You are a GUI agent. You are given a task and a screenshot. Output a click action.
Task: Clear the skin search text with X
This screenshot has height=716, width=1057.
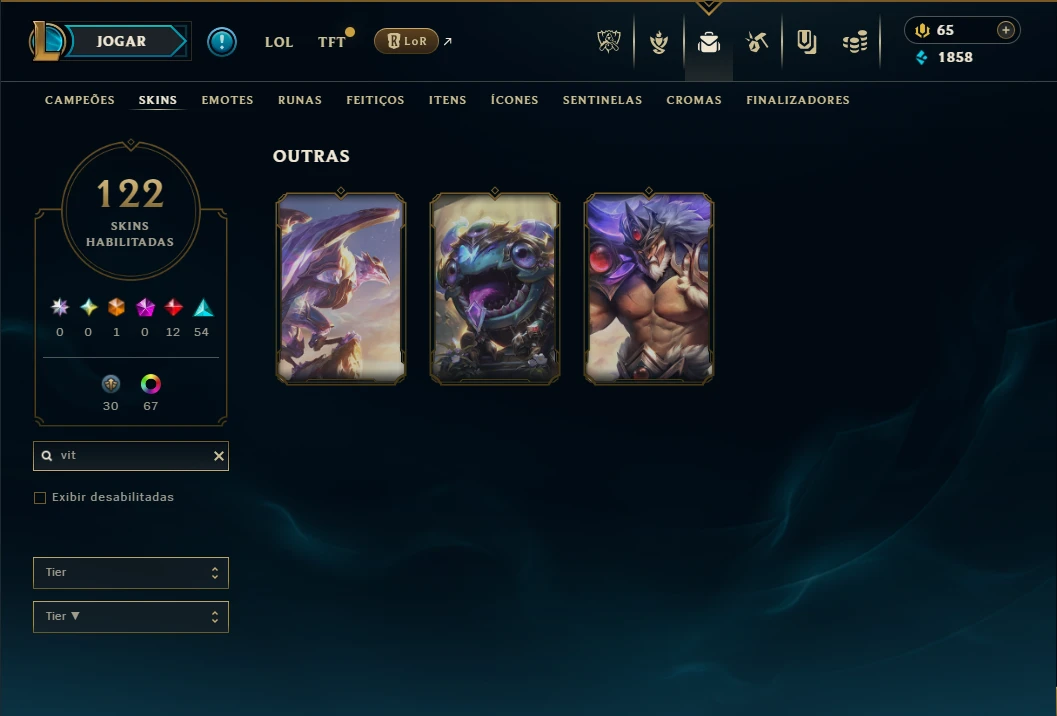coord(218,456)
